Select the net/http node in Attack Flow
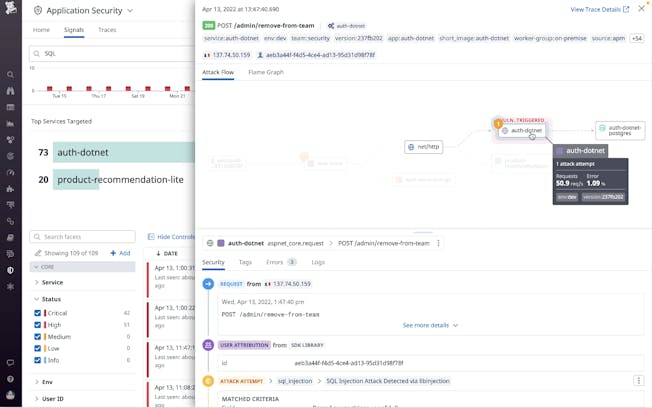Screen dimensions: 652x408 click(x=423, y=147)
